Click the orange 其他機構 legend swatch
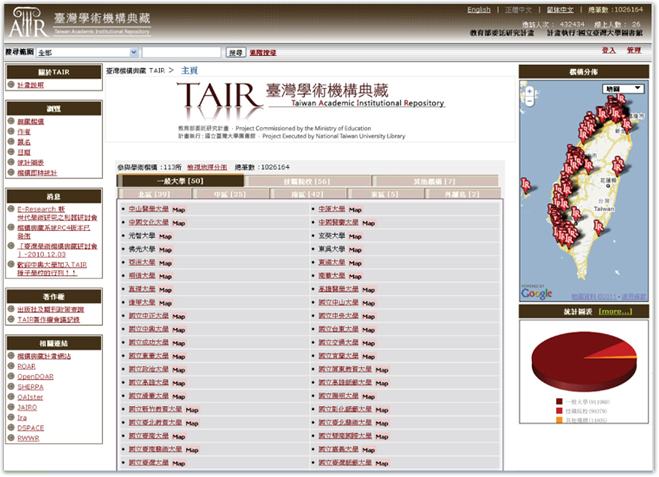This screenshot has width=659, height=477. [x=559, y=420]
